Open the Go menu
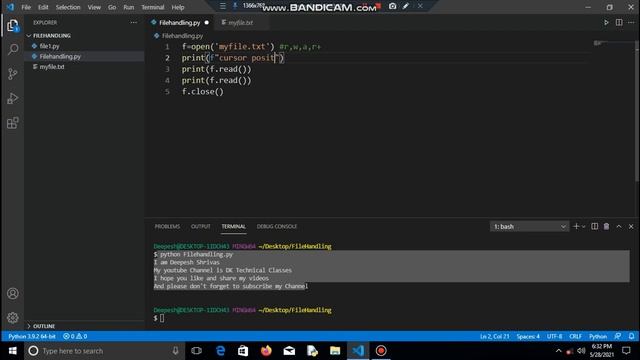640x360 pixels. click(x=112, y=7)
